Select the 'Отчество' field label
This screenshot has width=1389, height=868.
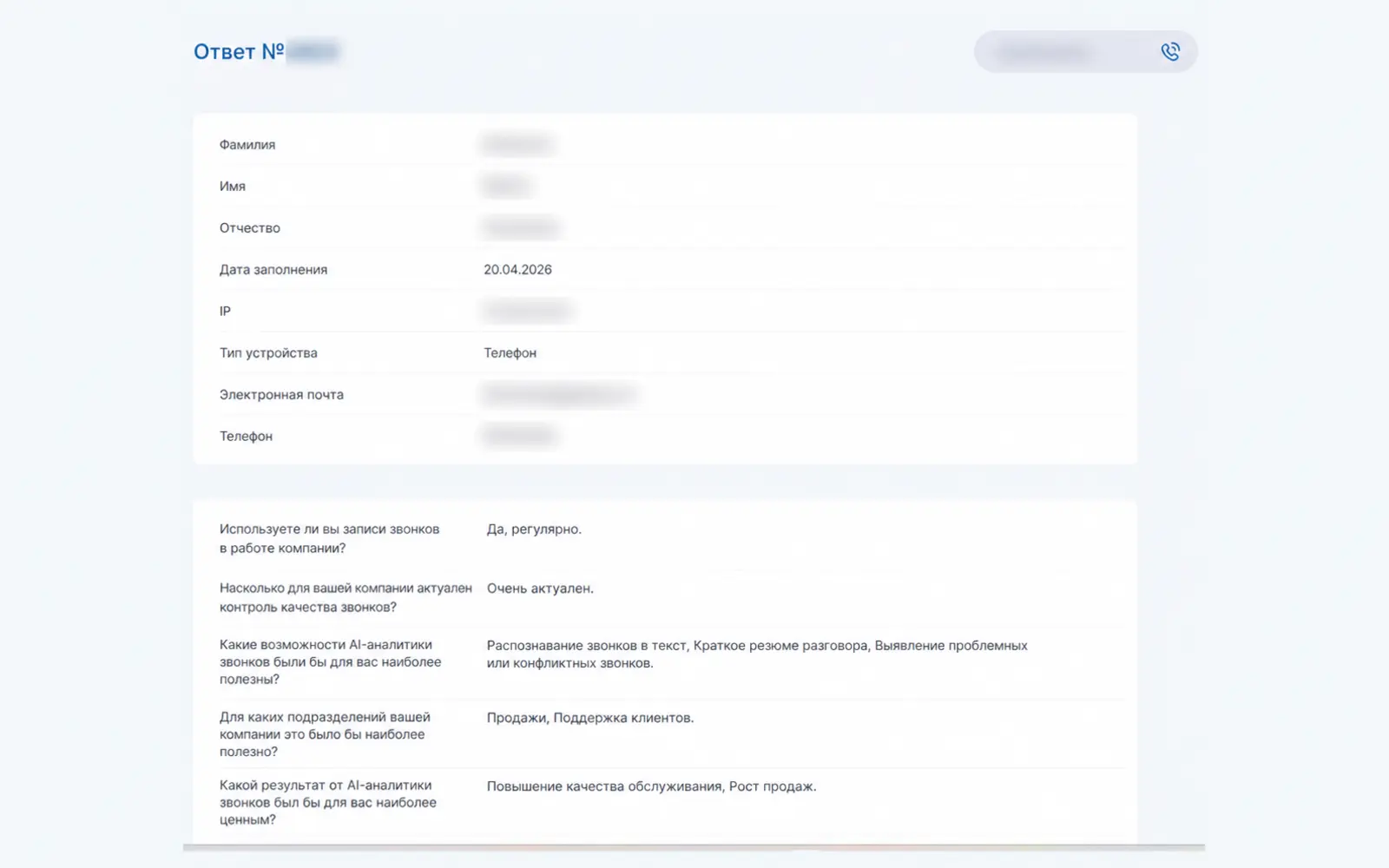coord(250,228)
